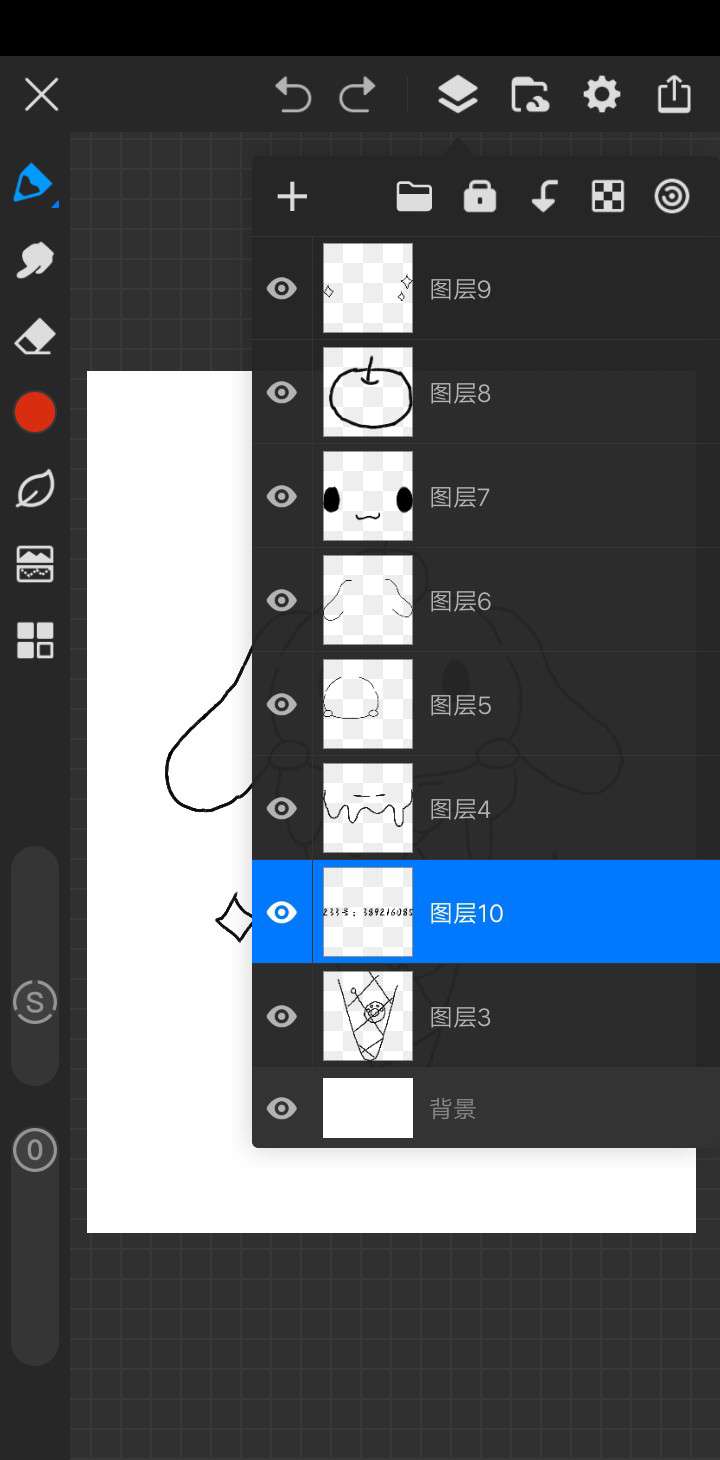Viewport: 720px width, 1460px height.
Task: Hide the 背景 layer
Action: pyautogui.click(x=282, y=1108)
